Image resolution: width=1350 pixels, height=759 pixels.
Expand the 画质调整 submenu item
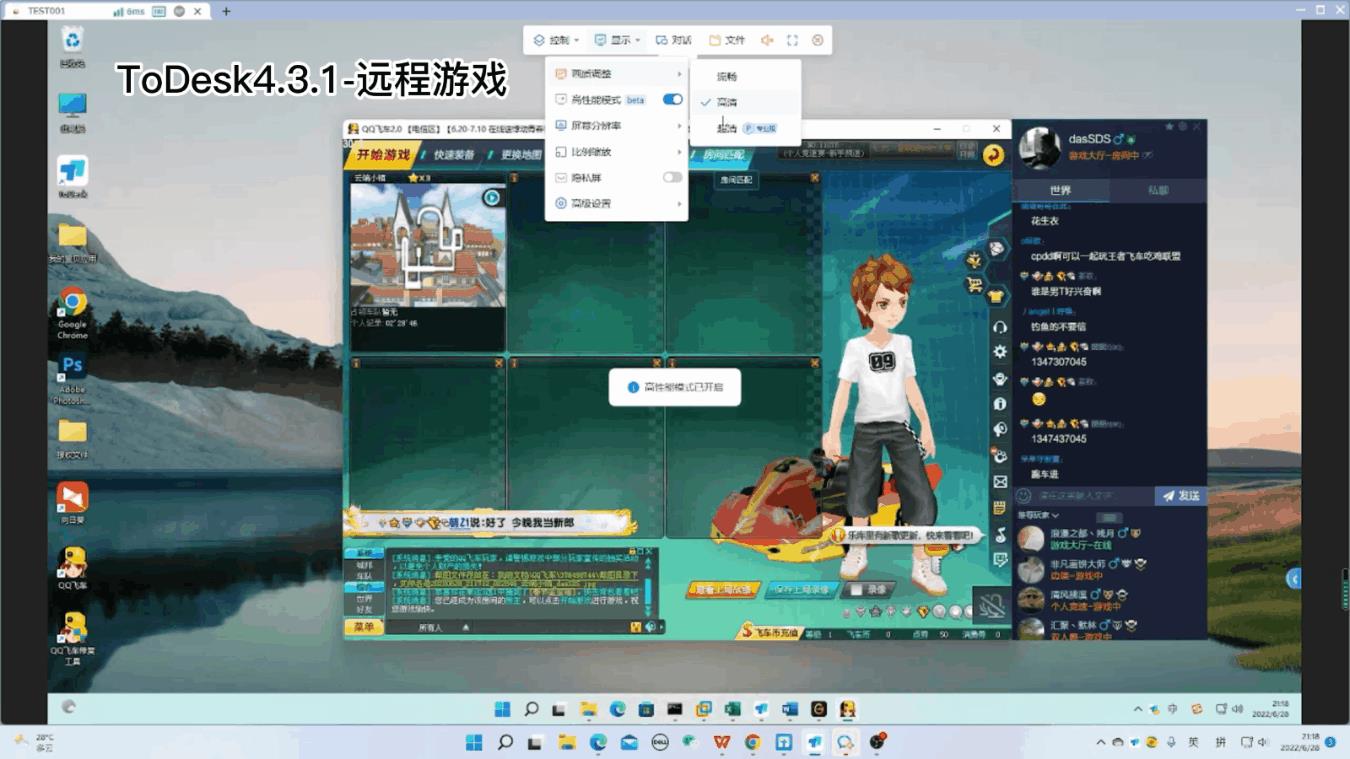coord(617,74)
